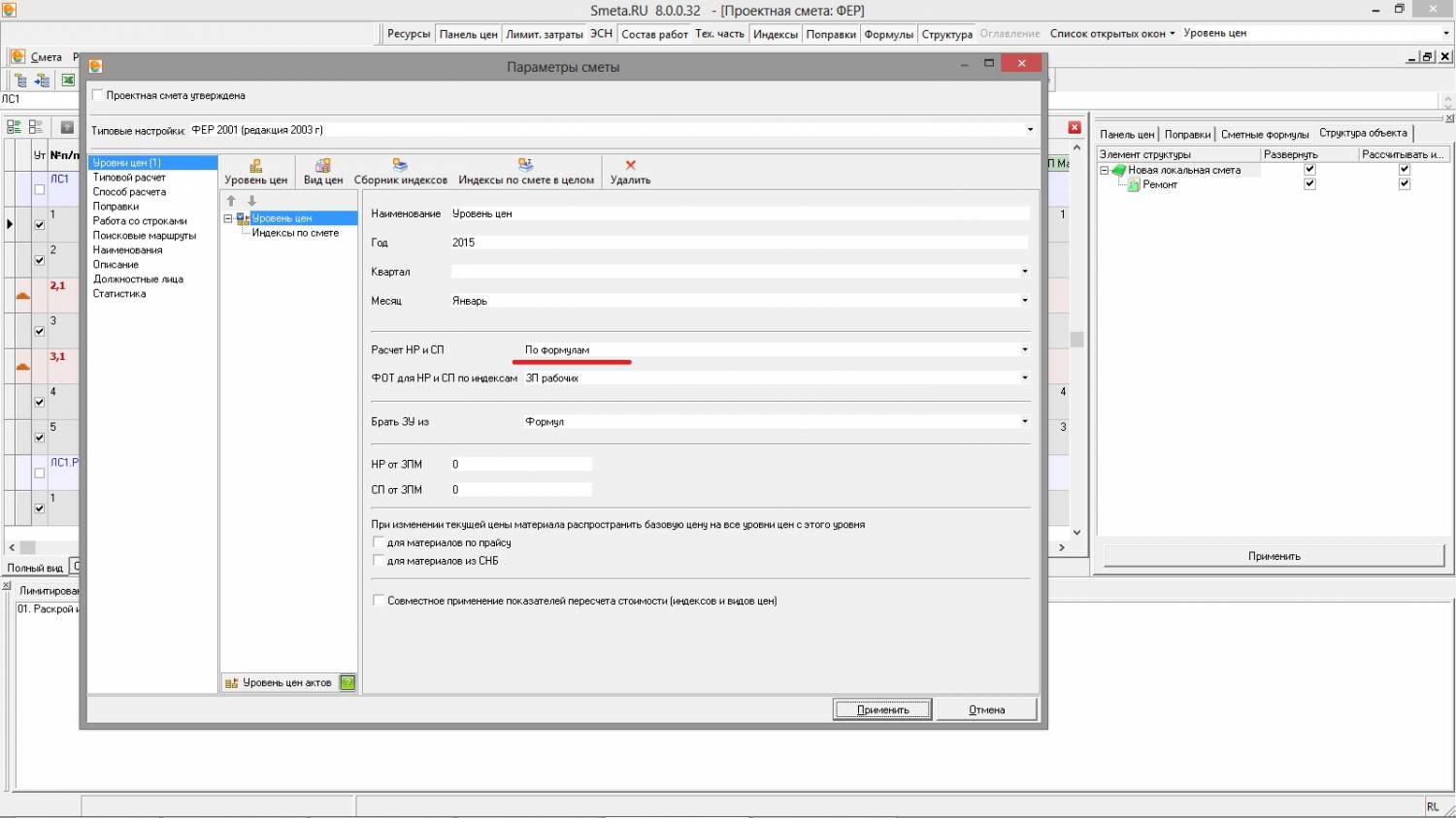Click the Отмена button
Viewport: 1456px width, 818px height.
point(986,709)
